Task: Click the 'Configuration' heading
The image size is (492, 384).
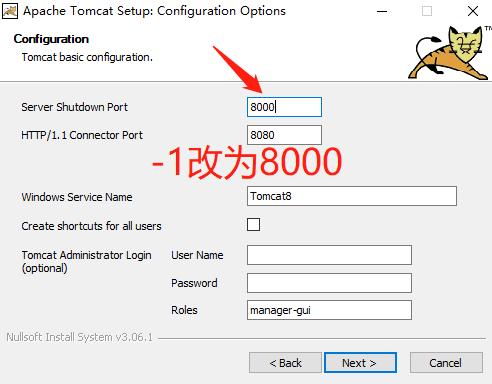Action: coord(51,39)
